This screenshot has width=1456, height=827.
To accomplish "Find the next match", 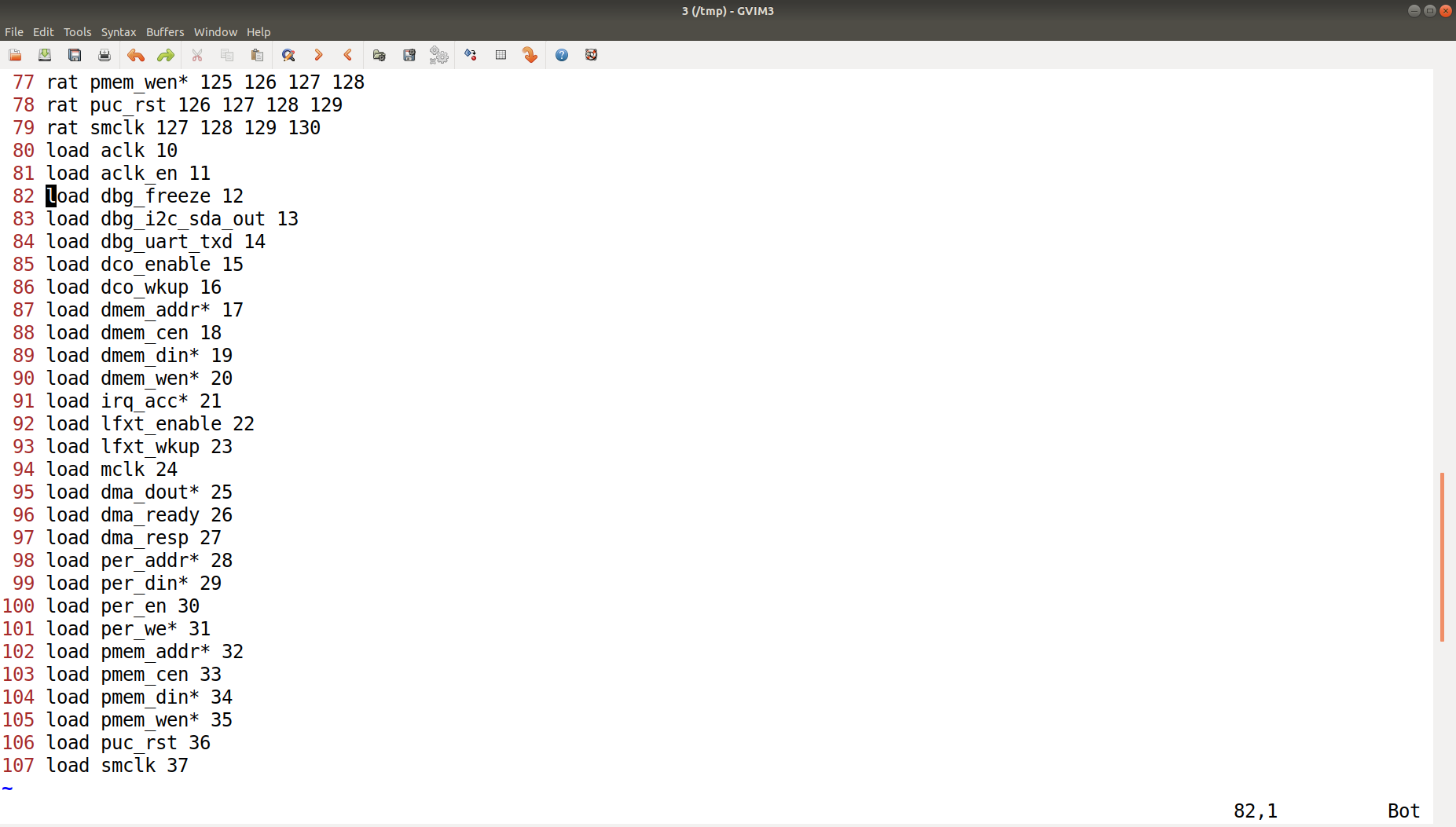I will [x=317, y=55].
